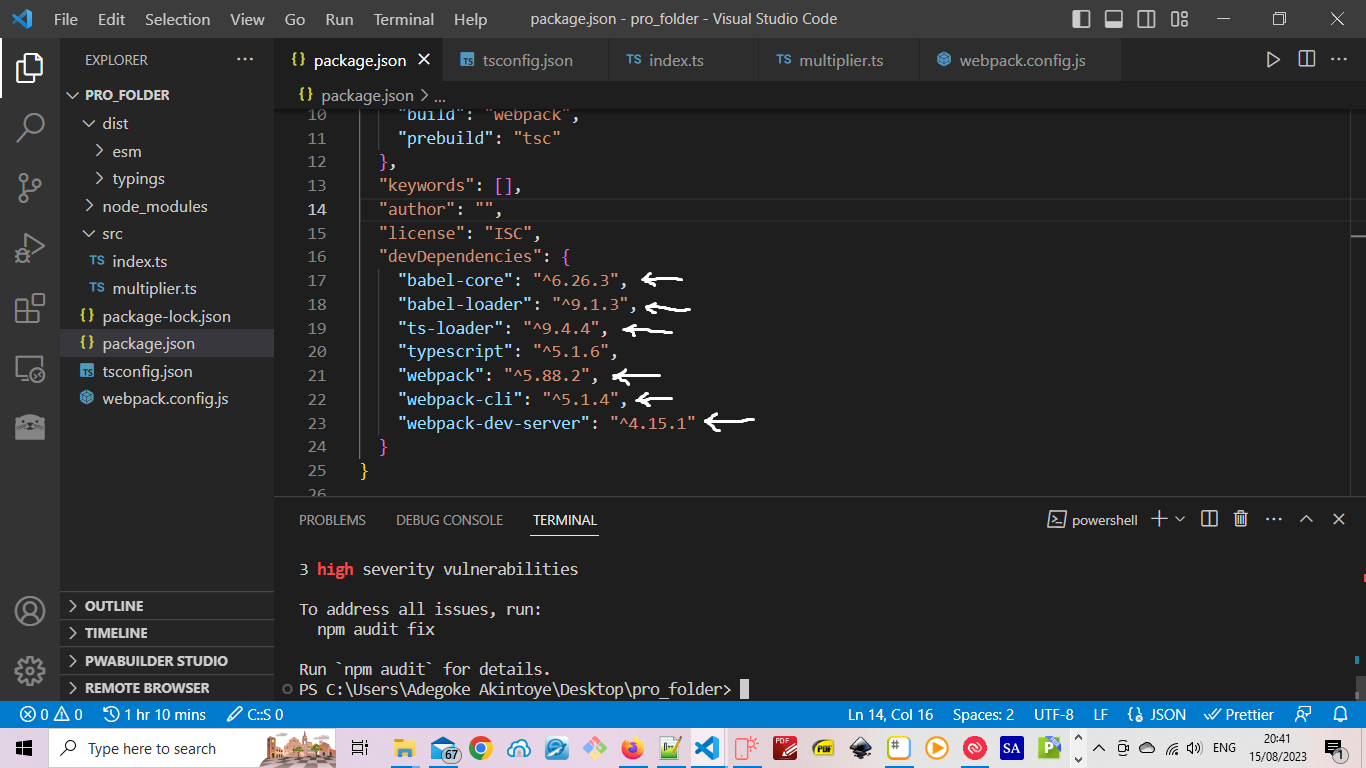The height and width of the screenshot is (768, 1366).
Task: Kill terminal with trash icon
Action: click(x=1240, y=519)
